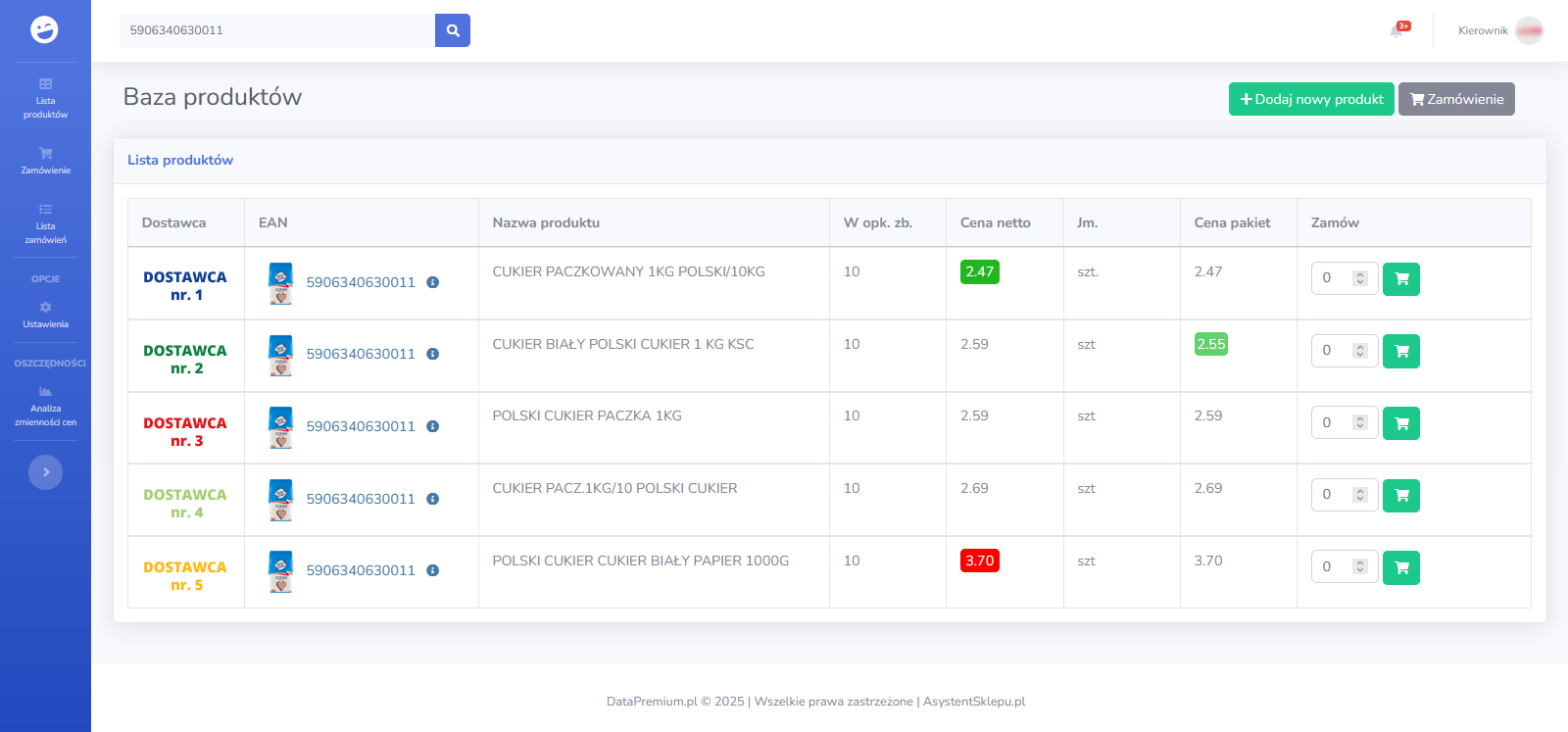Open the Zamówienie button at top right
1568x732 pixels.
point(1455,99)
